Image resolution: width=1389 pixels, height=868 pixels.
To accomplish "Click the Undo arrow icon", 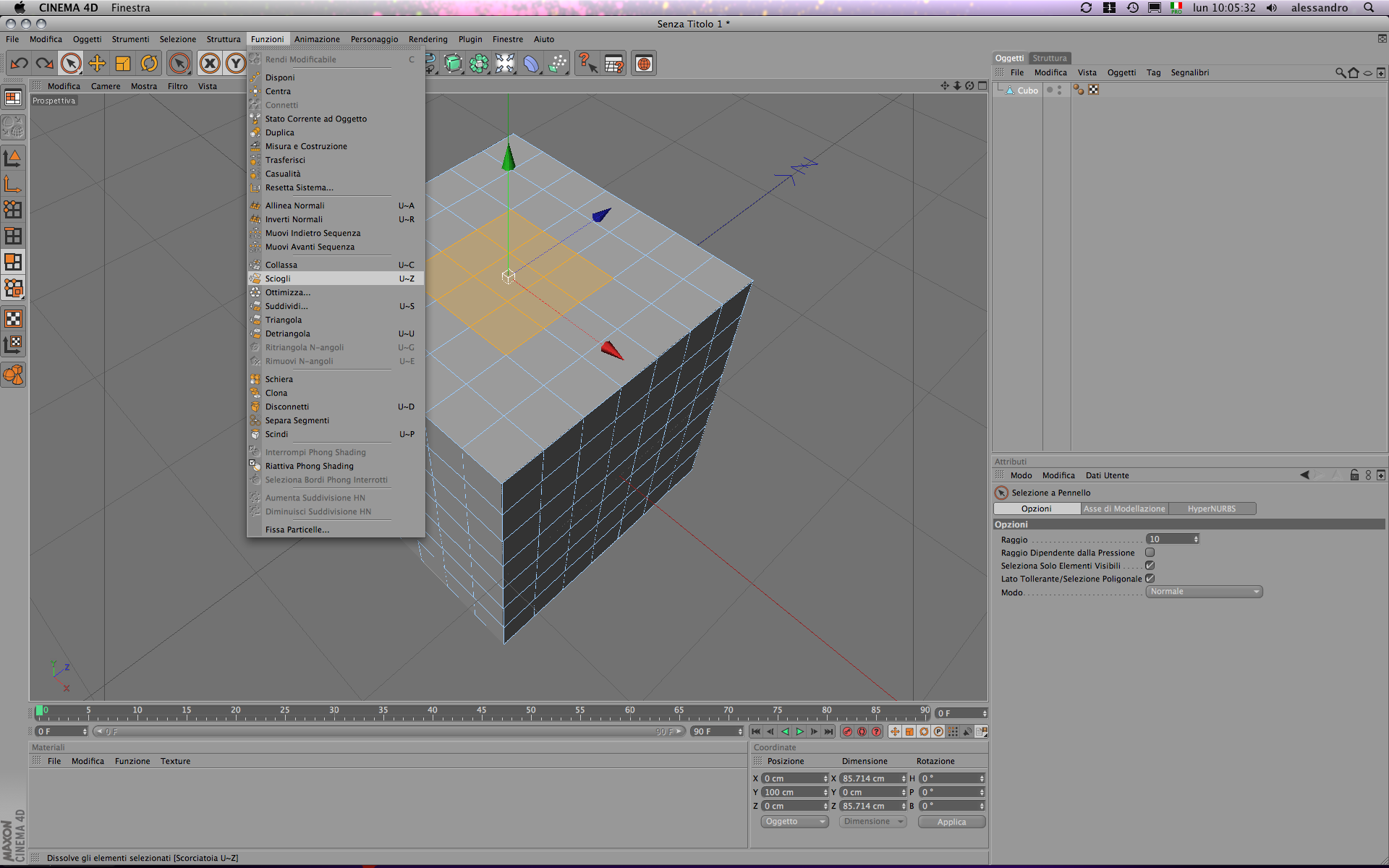I will [19, 64].
